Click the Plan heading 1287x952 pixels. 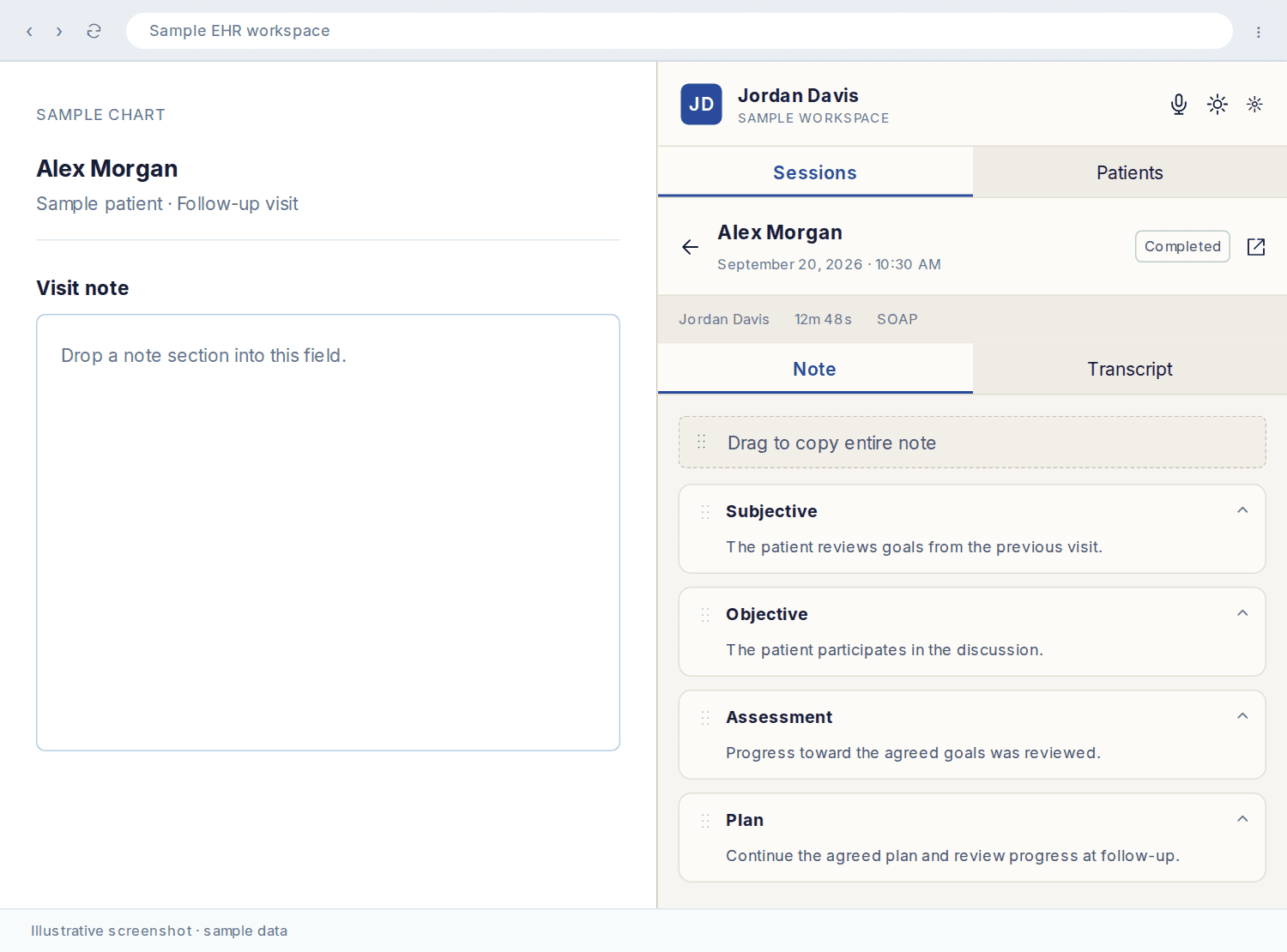[x=745, y=820]
